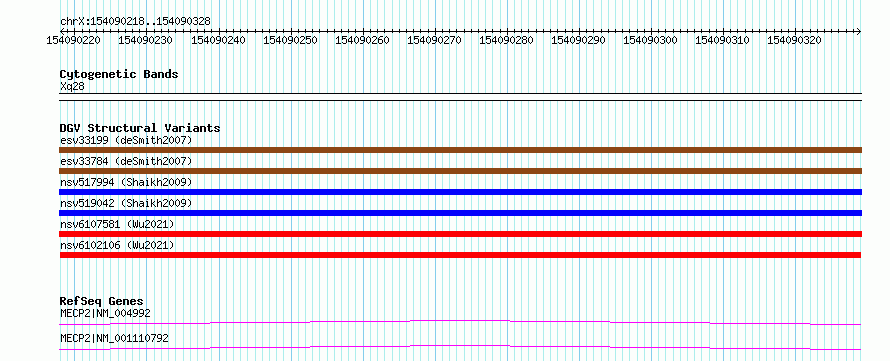890x361 pixels.
Task: Click ruler position 154090310
Action: [723, 40]
